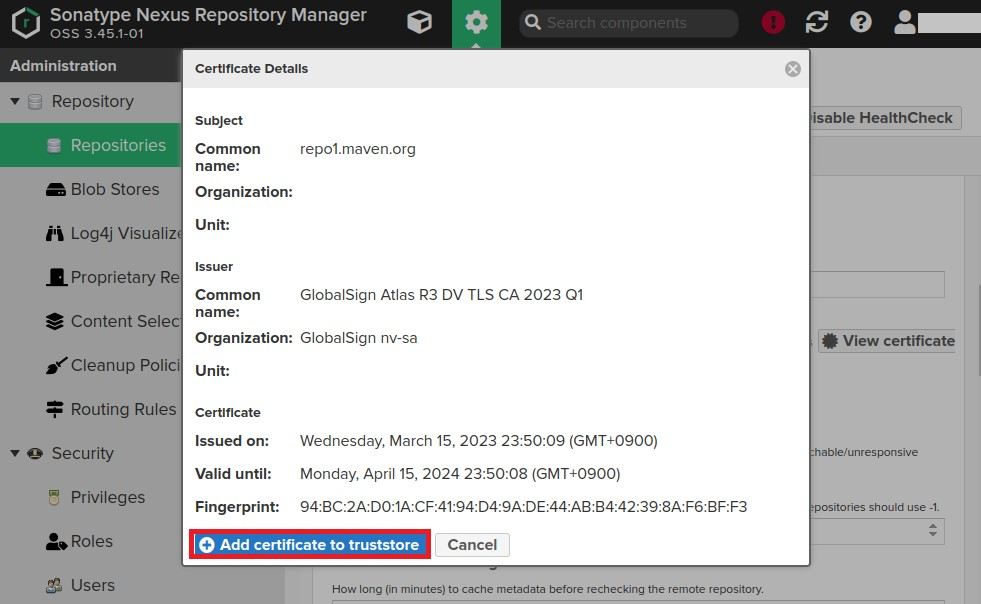
Task: Click the refresh arrows icon
Action: [817, 23]
